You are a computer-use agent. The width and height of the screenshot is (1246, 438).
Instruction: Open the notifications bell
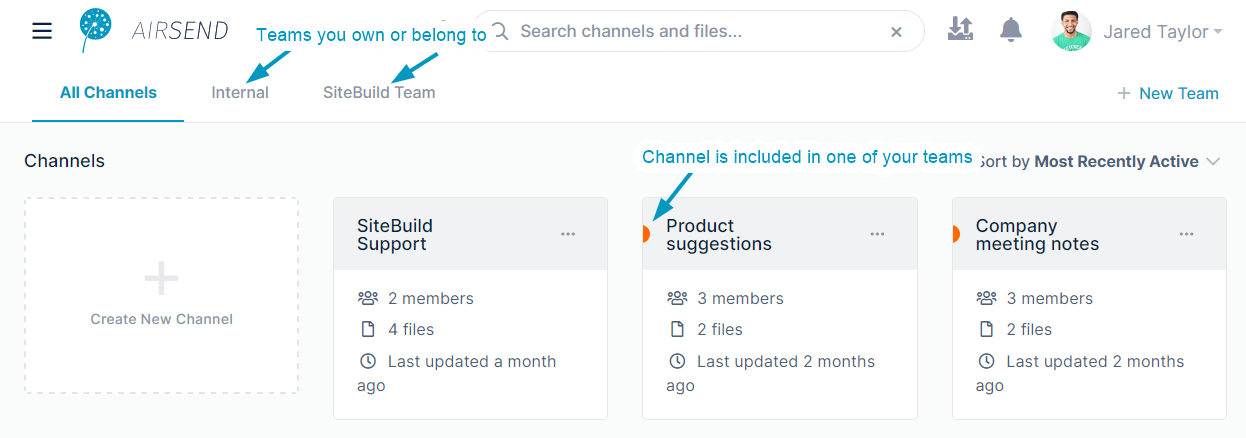point(1011,30)
